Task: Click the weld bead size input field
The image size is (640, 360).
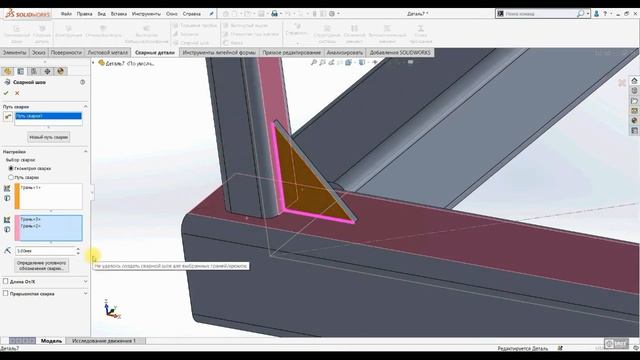Action: pyautogui.click(x=45, y=251)
